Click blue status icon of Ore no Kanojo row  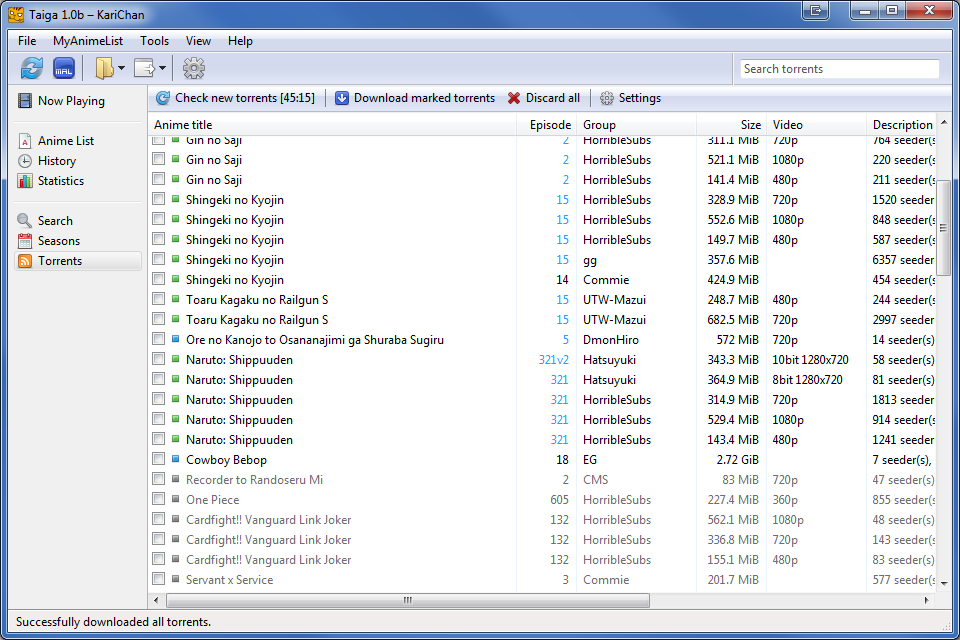pos(176,339)
